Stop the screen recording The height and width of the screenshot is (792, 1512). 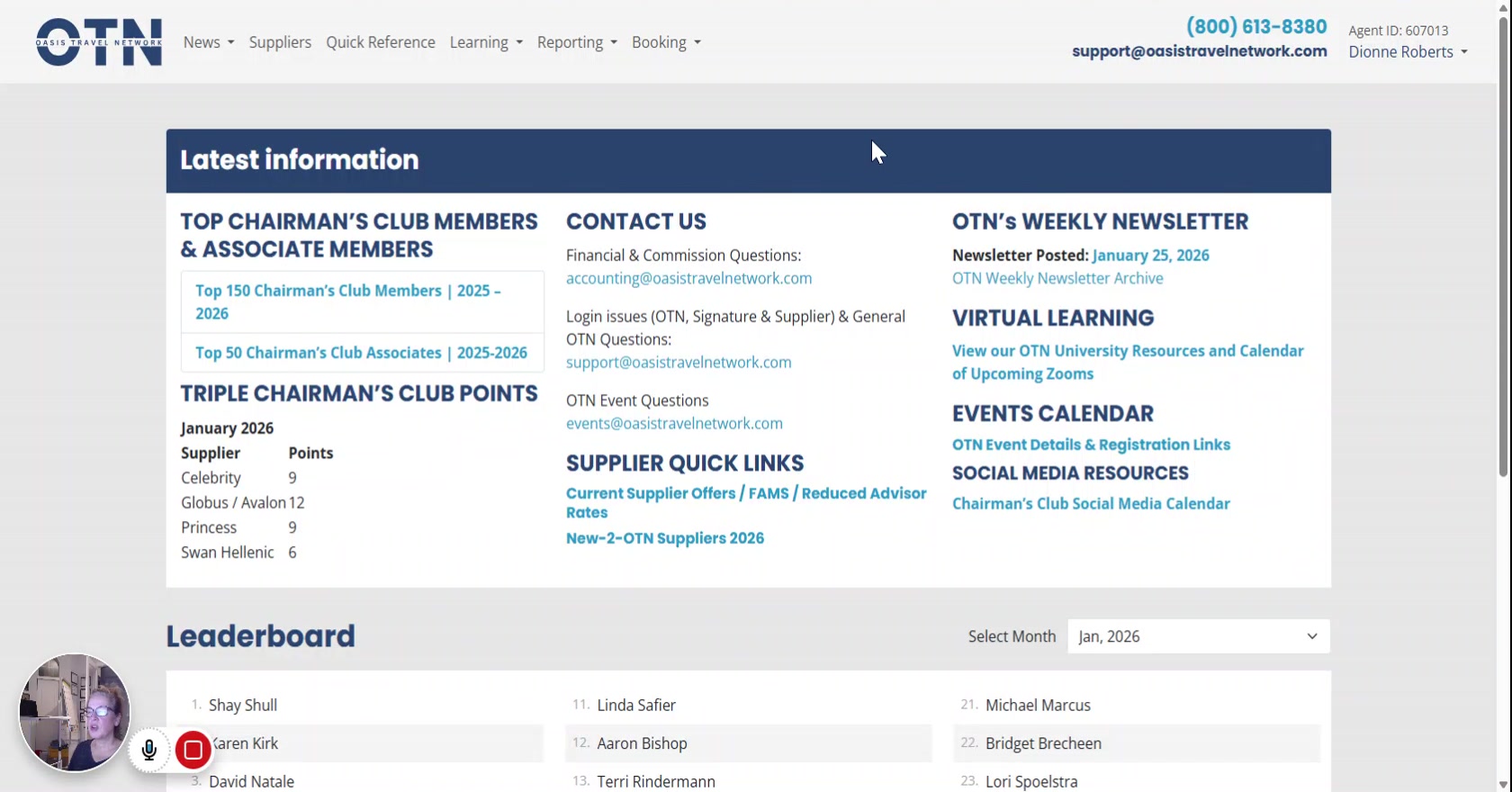pyautogui.click(x=193, y=750)
